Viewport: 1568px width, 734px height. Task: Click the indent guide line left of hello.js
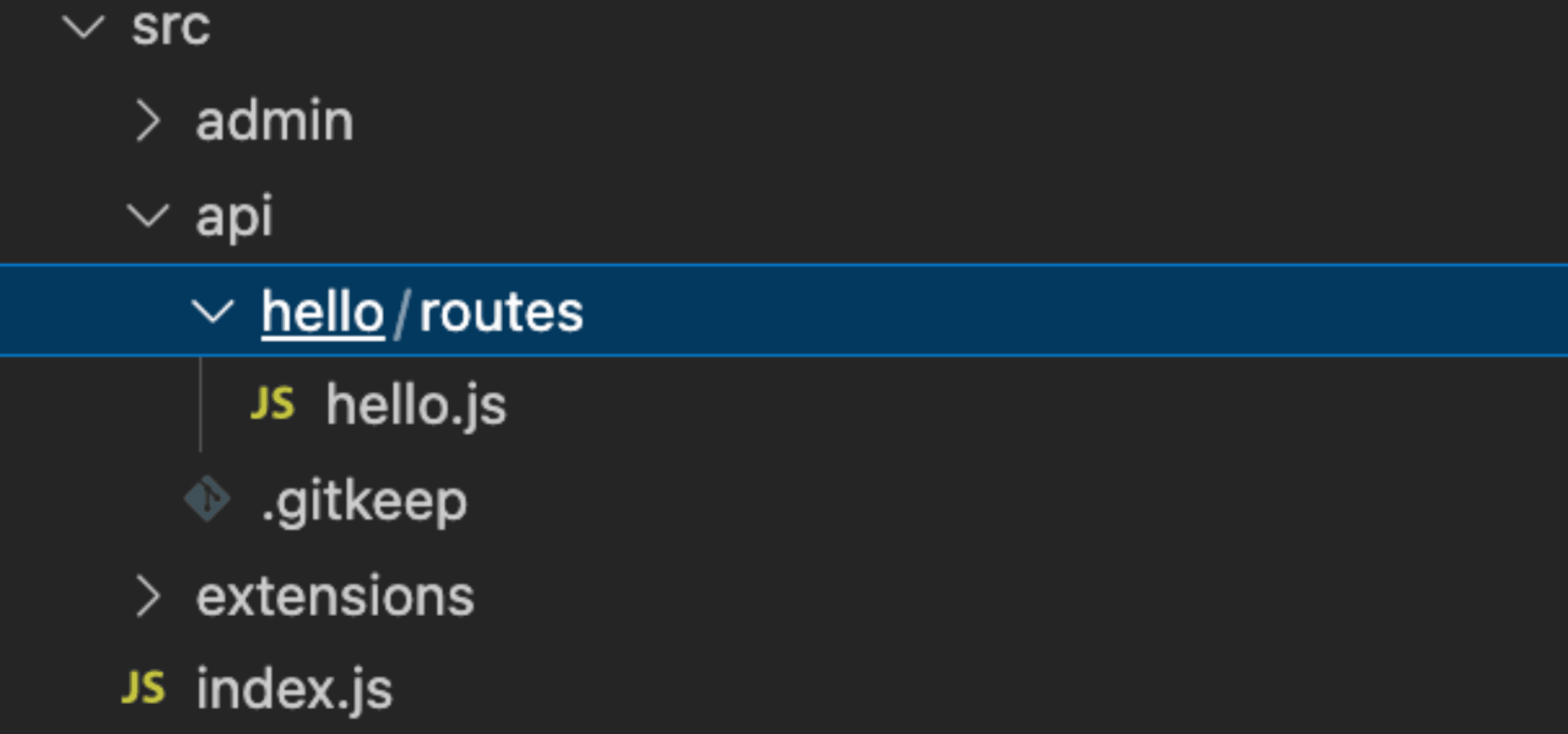coord(201,405)
